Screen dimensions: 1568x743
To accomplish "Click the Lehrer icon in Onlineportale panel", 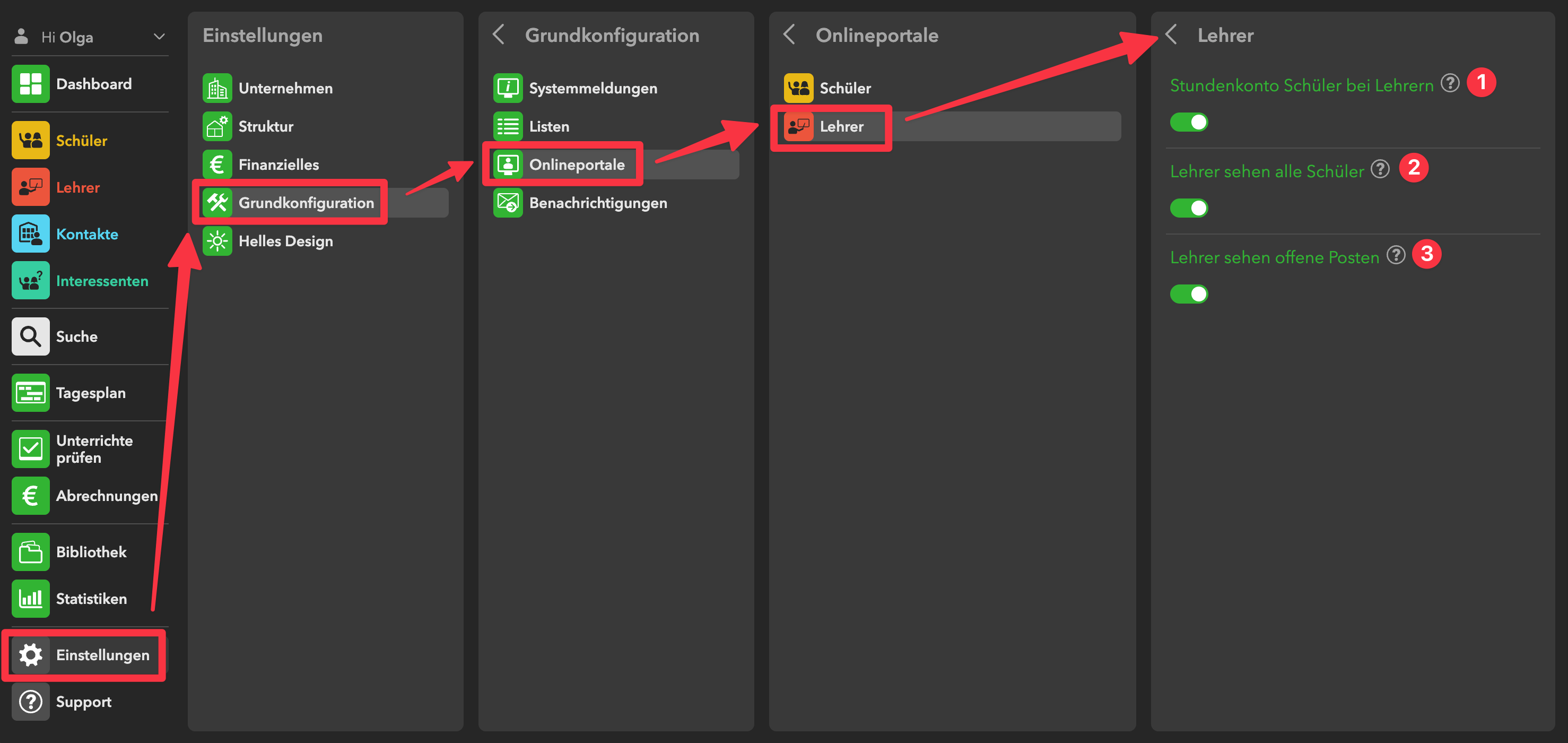I will pyautogui.click(x=799, y=127).
